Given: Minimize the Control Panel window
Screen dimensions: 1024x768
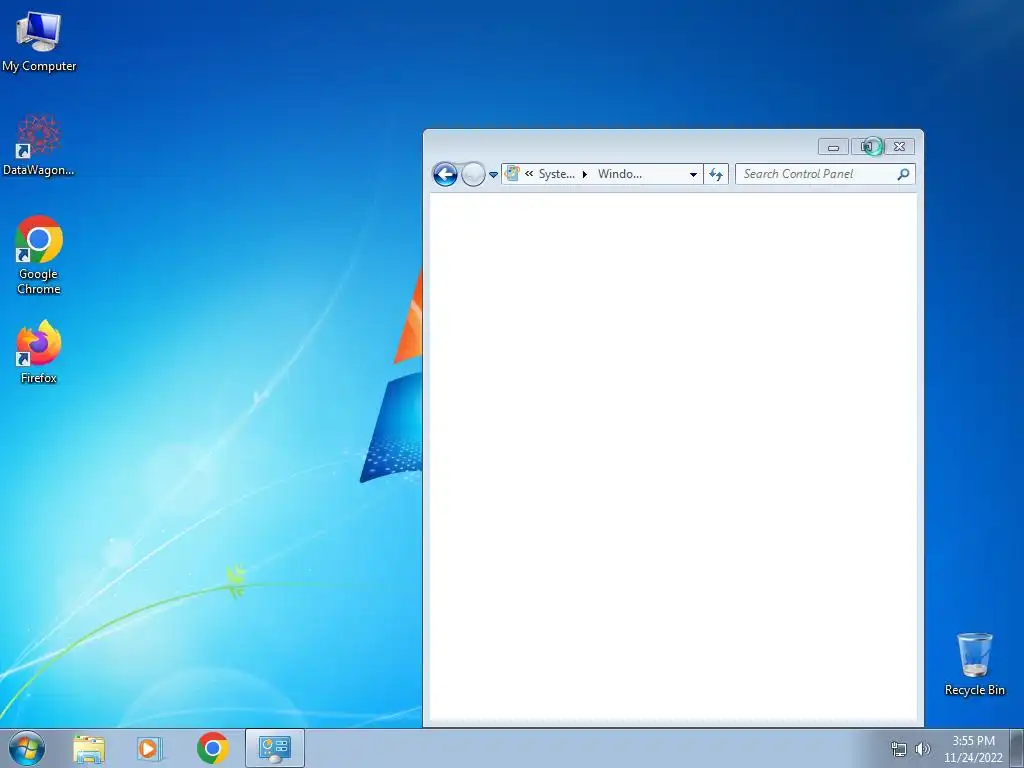Looking at the screenshot, I should (833, 147).
